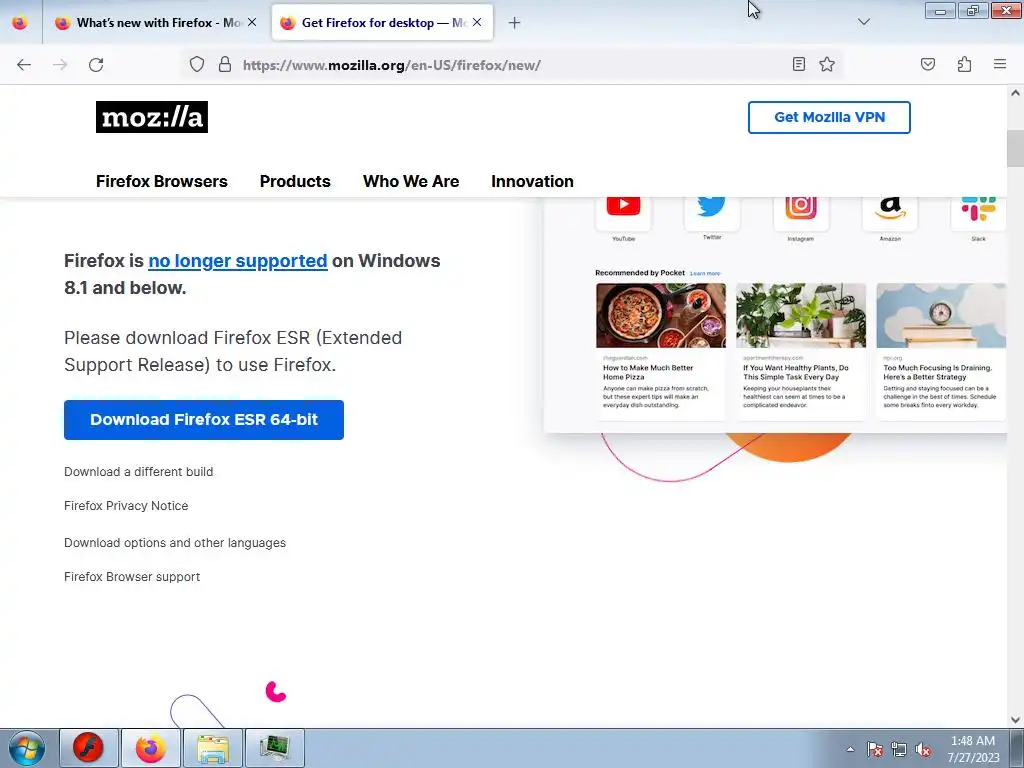Save page to Pocket icon
The image size is (1024, 768).
pyautogui.click(x=927, y=64)
